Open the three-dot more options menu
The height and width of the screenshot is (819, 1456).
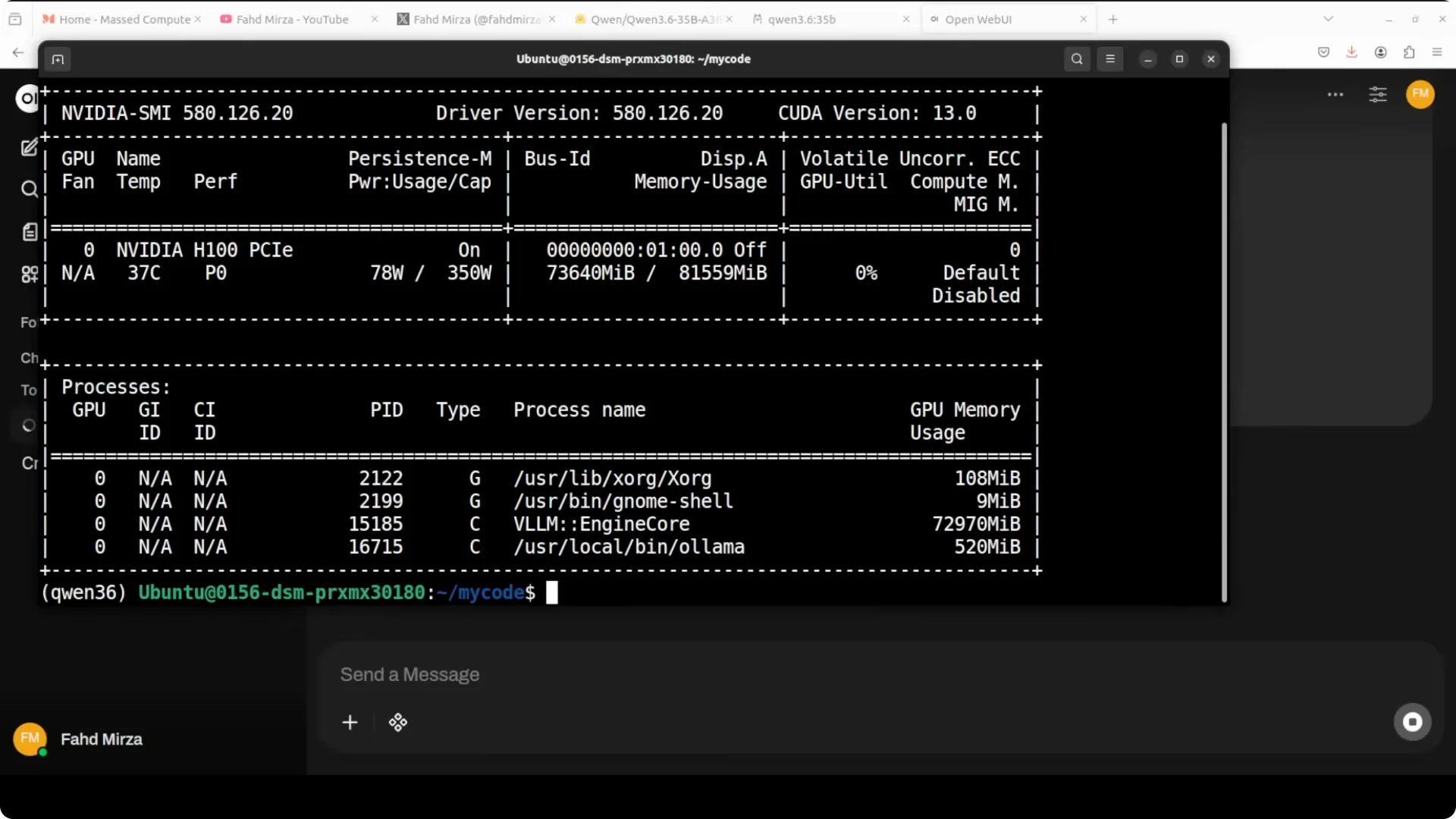1335,94
